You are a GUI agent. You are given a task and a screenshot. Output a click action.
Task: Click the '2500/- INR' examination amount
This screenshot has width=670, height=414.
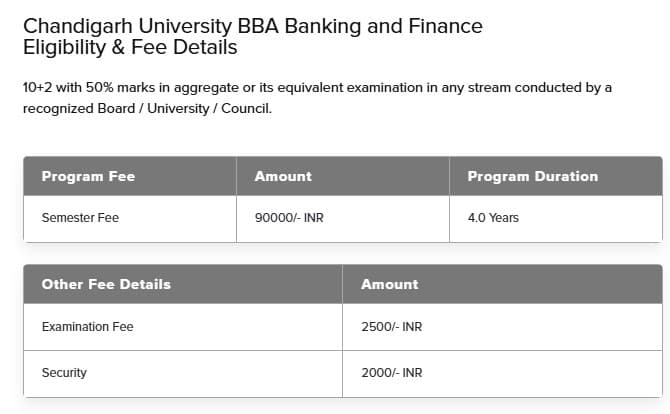(x=391, y=327)
